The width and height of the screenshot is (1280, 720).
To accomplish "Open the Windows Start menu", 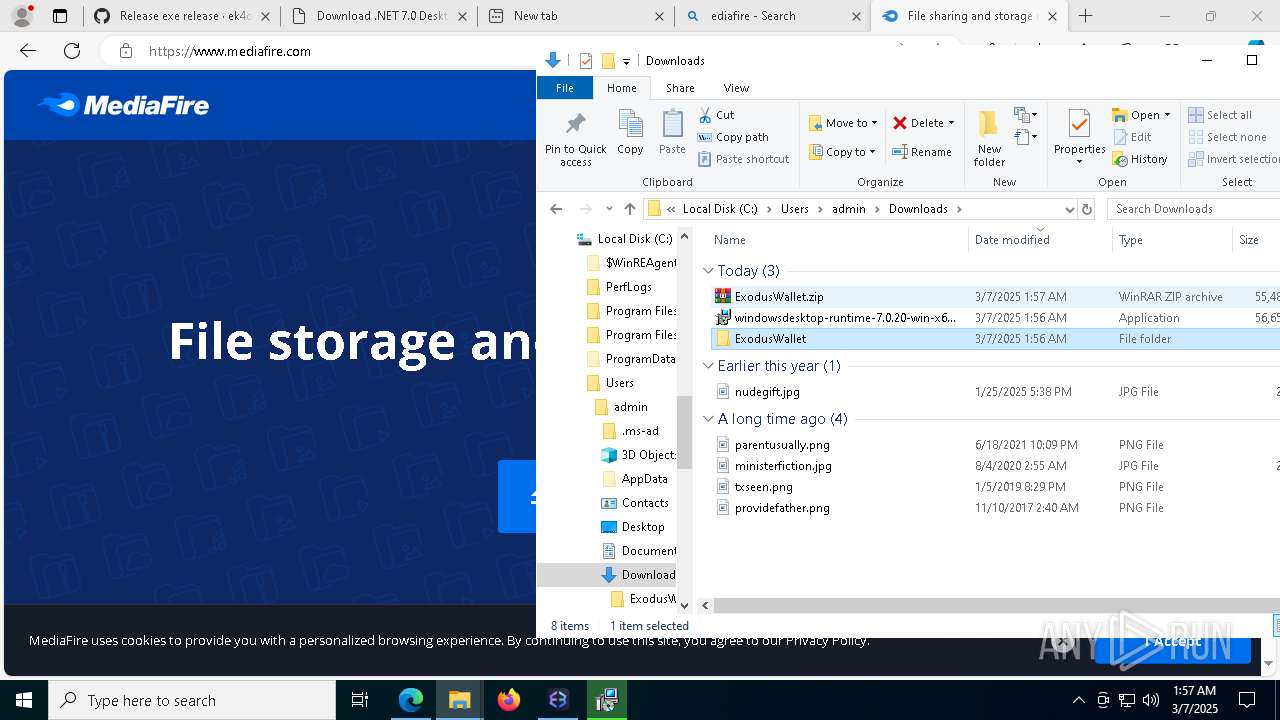I will coord(24,700).
